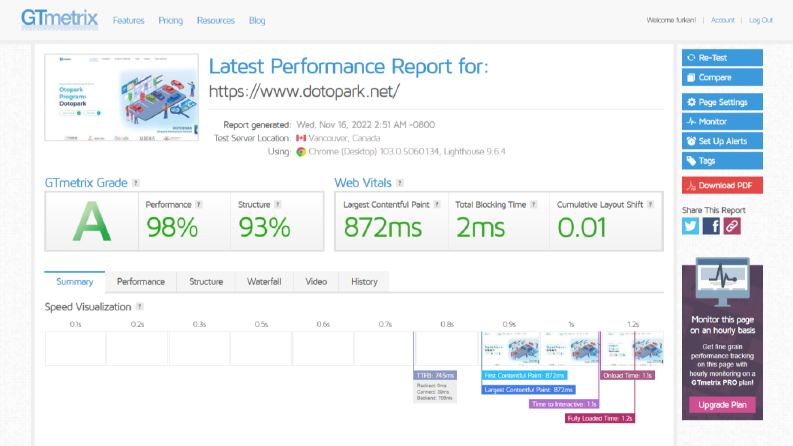Viewport: 793px width, 446px height.
Task: Click the 1s filmstrip frame
Action: click(x=571, y=348)
